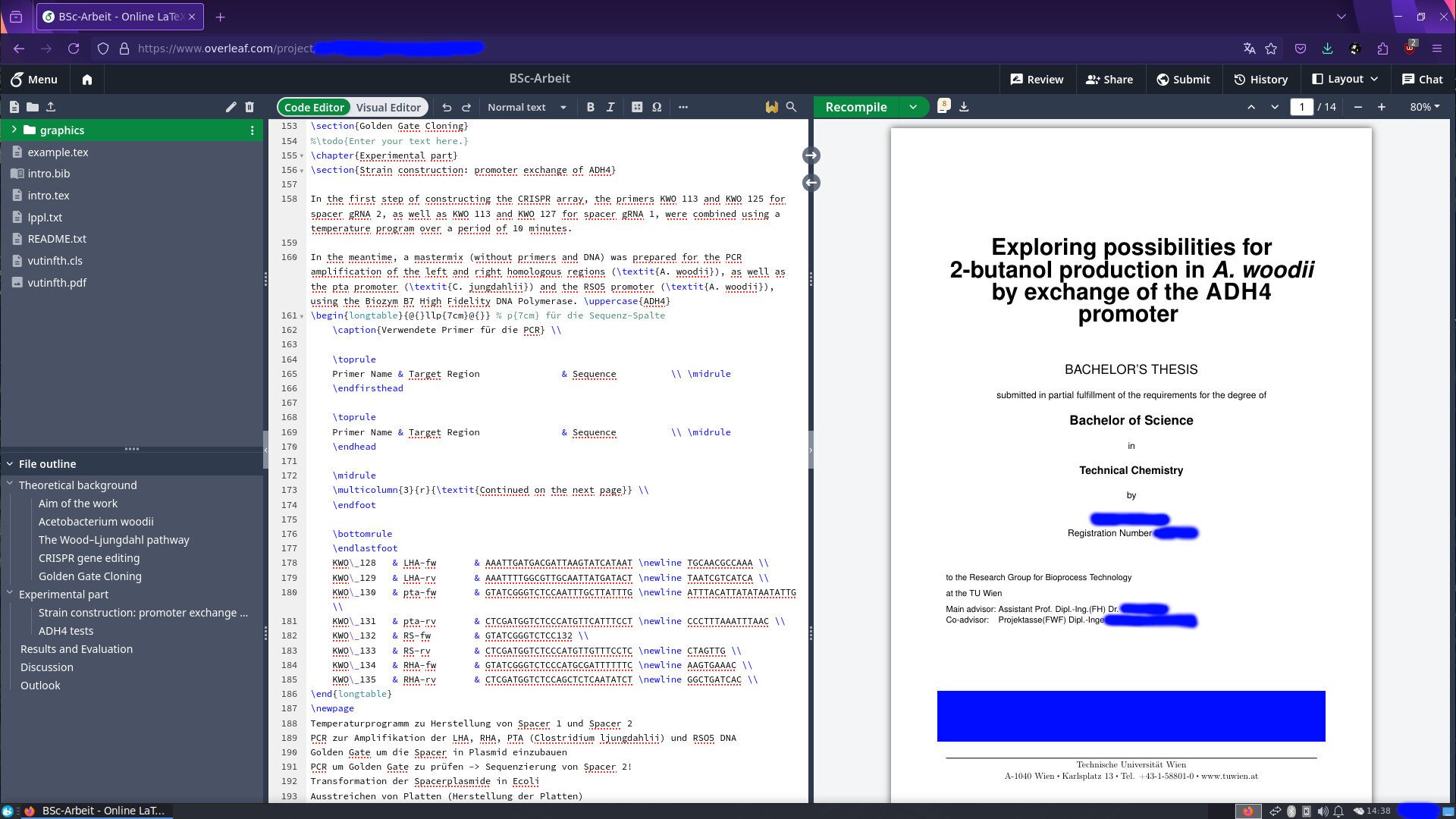Insert a table icon

[637, 107]
